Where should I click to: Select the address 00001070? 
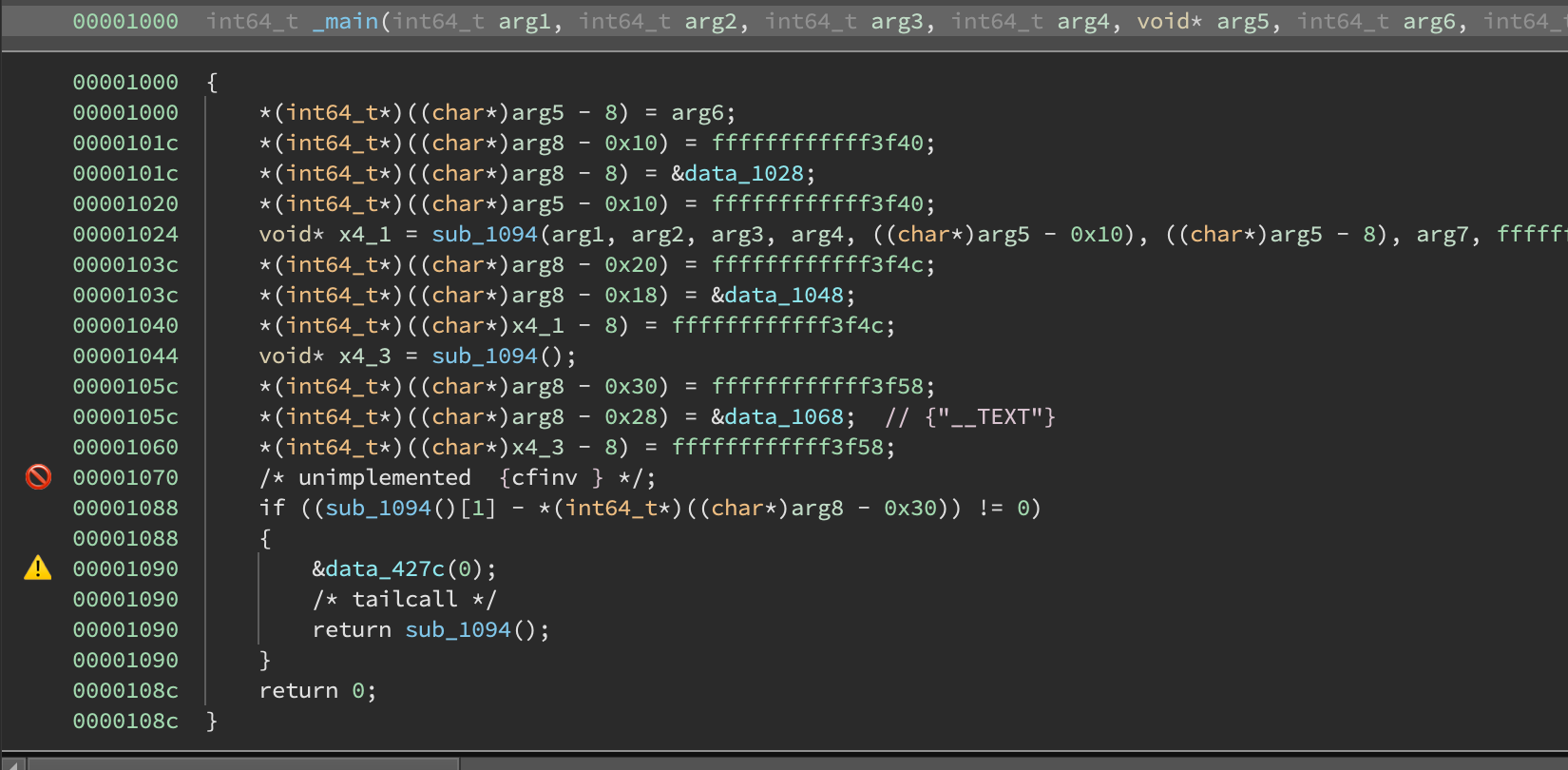[125, 477]
